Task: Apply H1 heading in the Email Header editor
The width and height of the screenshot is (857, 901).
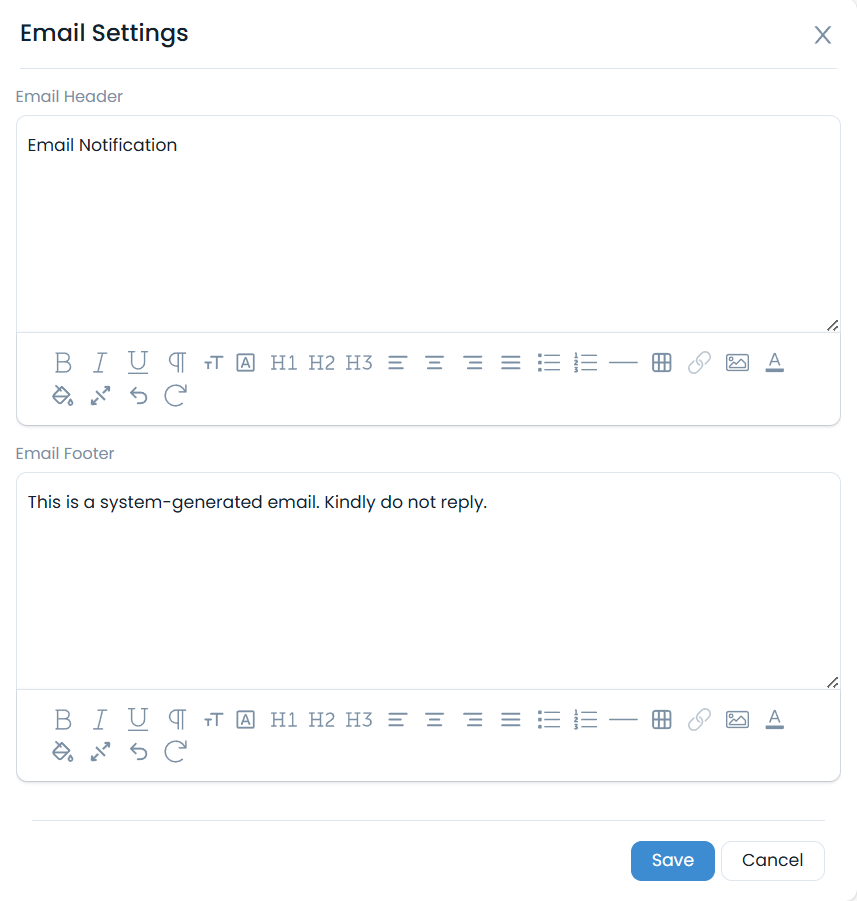Action: pos(283,362)
